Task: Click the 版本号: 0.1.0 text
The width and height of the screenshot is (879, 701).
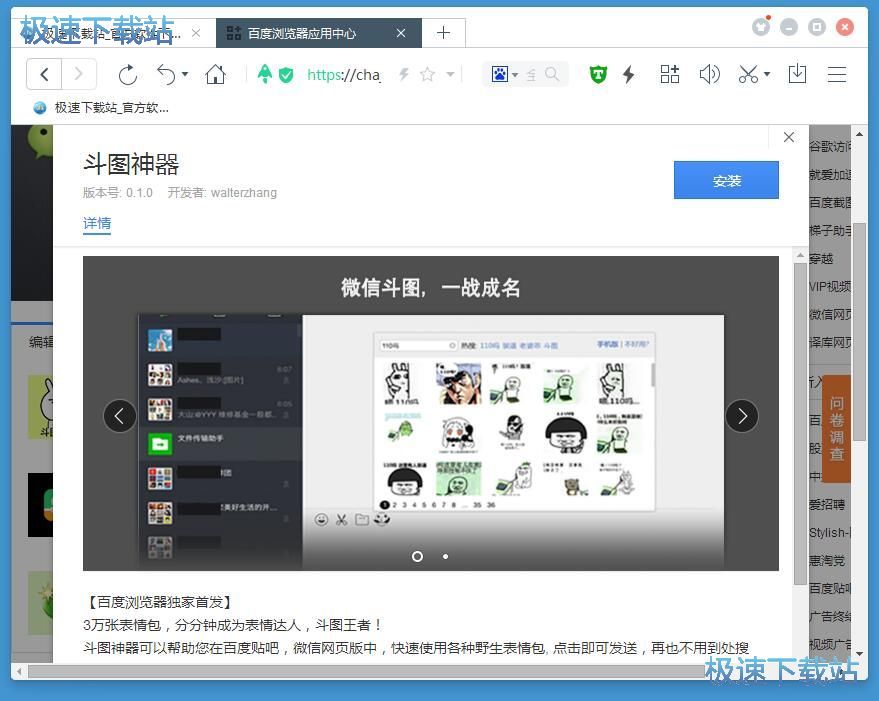Action: click(118, 193)
